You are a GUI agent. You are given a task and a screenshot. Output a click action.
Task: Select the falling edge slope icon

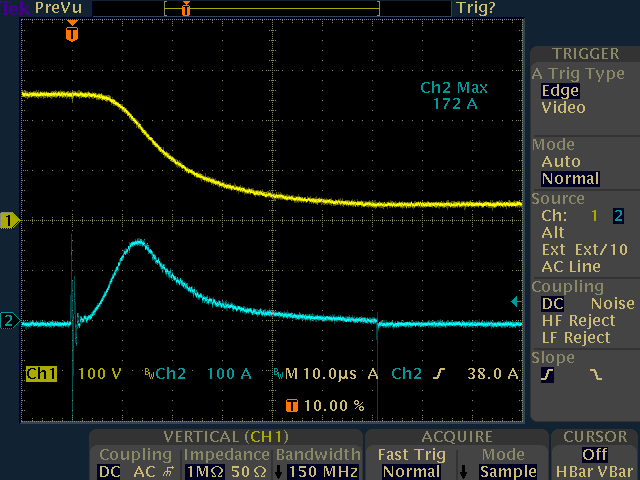(x=596, y=375)
